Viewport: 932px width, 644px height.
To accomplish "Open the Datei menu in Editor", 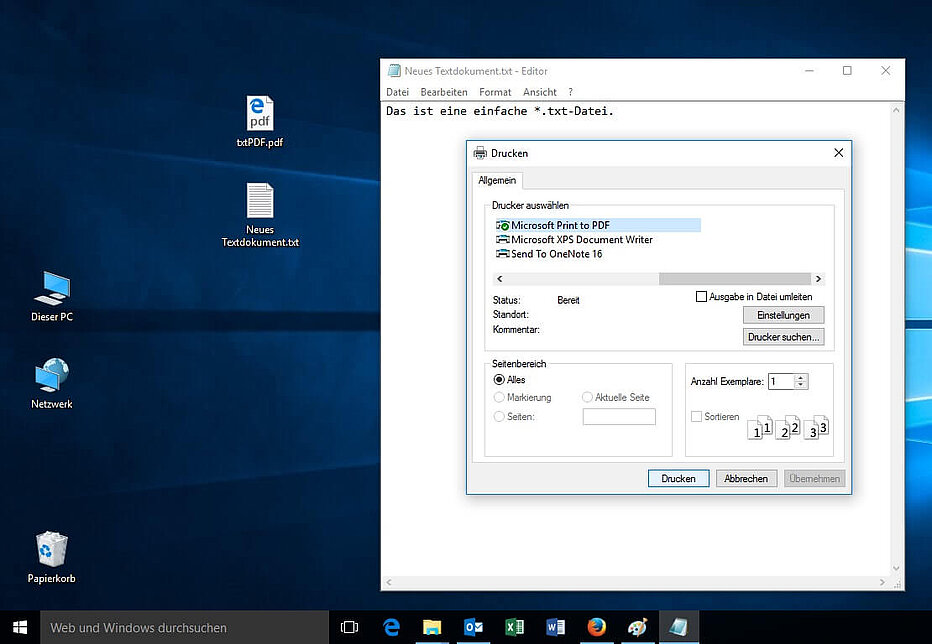I will pyautogui.click(x=398, y=92).
